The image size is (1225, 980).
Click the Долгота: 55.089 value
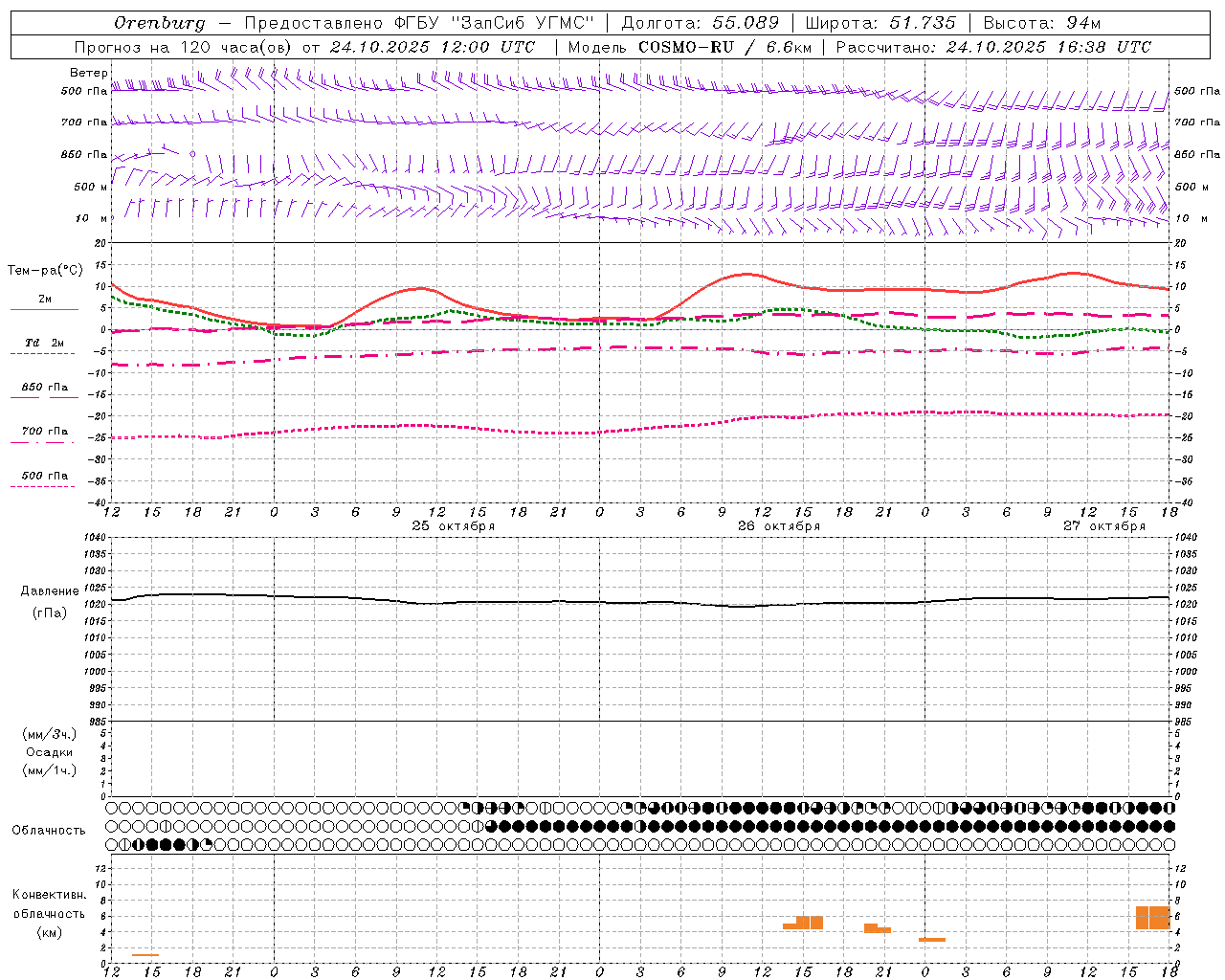click(701, 23)
